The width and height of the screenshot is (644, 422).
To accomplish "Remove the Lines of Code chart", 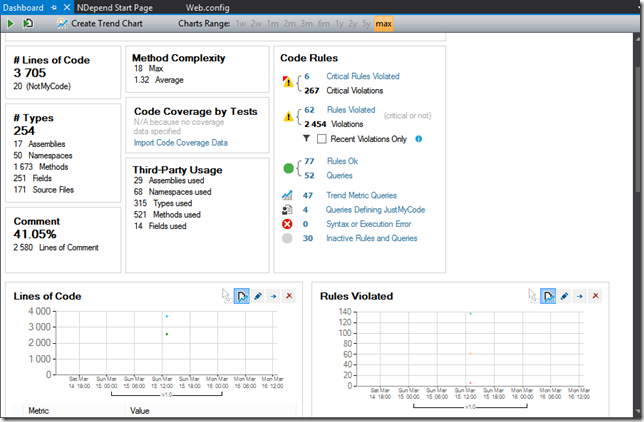I will (x=289, y=296).
